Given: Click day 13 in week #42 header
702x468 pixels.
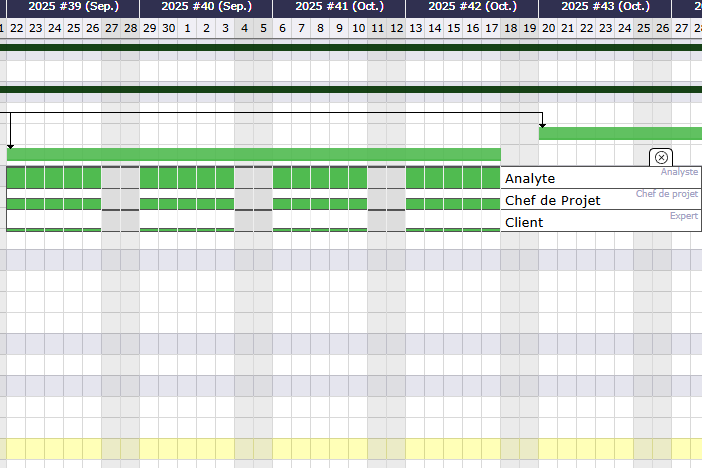Looking at the screenshot, I should 415,28.
